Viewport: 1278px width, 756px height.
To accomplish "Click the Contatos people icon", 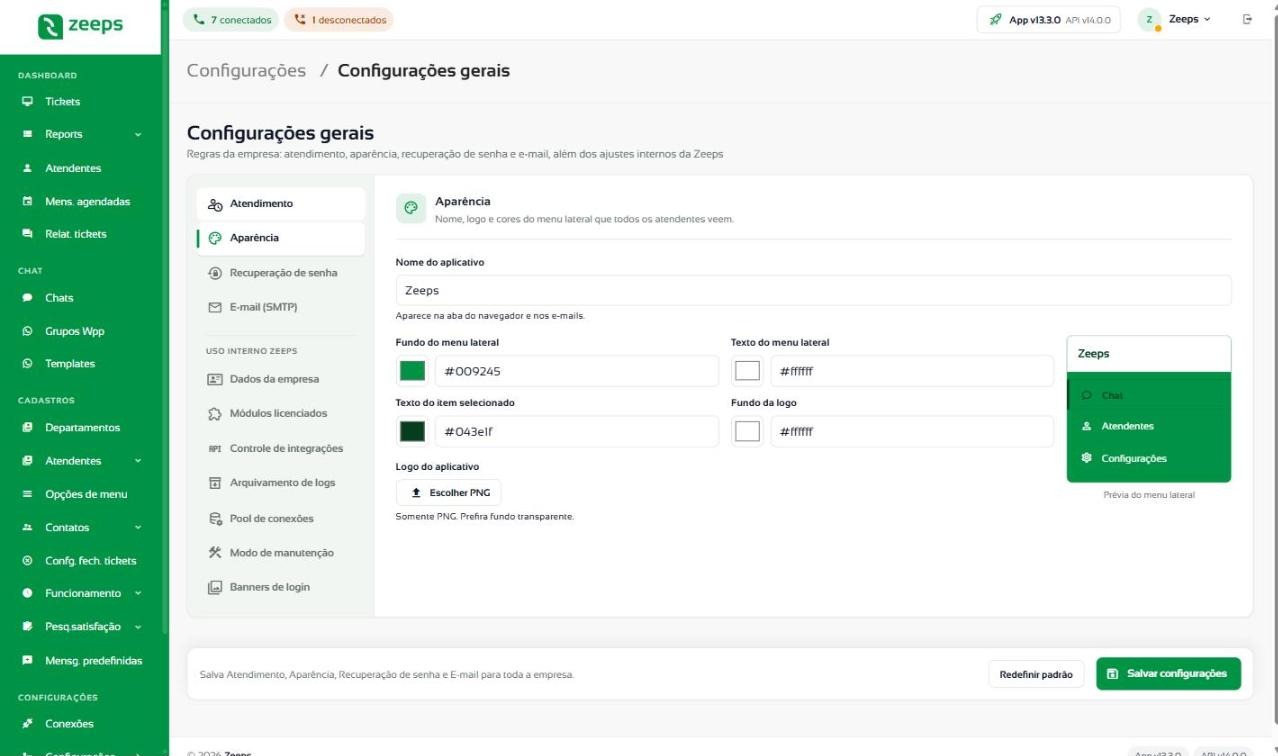I will tap(27, 527).
